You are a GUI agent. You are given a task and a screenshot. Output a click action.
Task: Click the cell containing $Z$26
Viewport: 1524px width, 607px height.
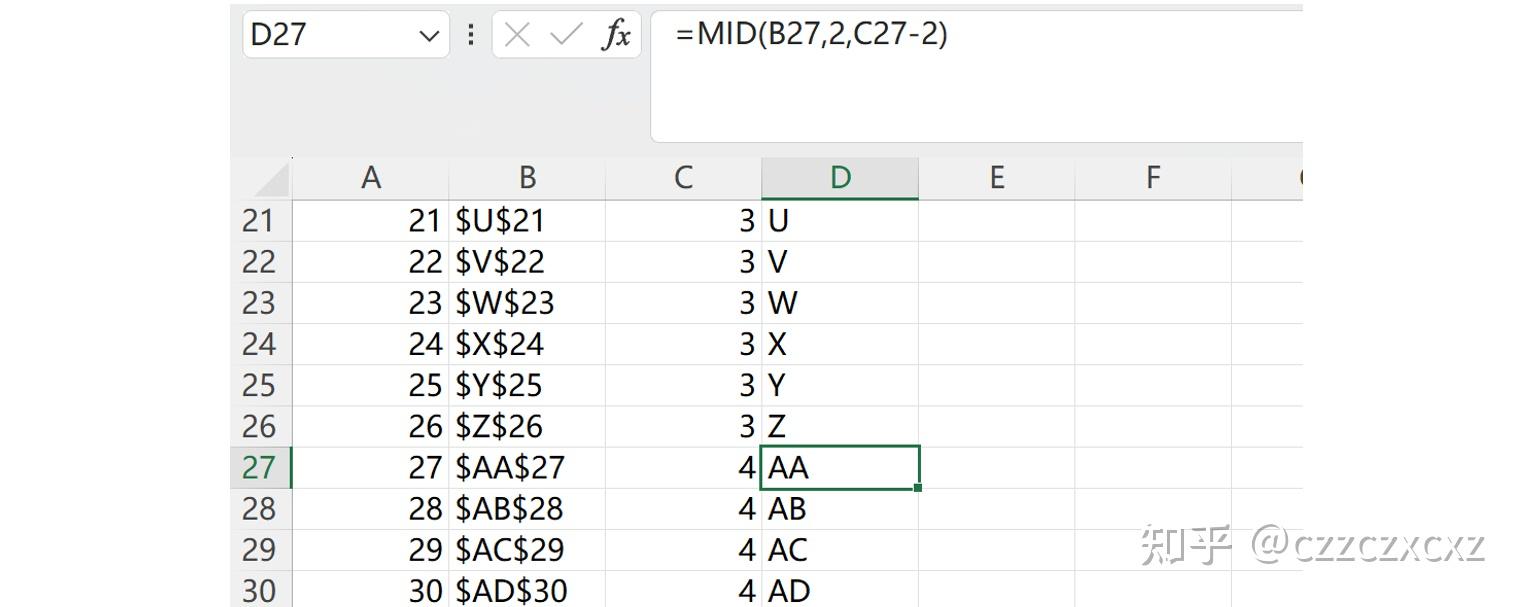tap(527, 426)
